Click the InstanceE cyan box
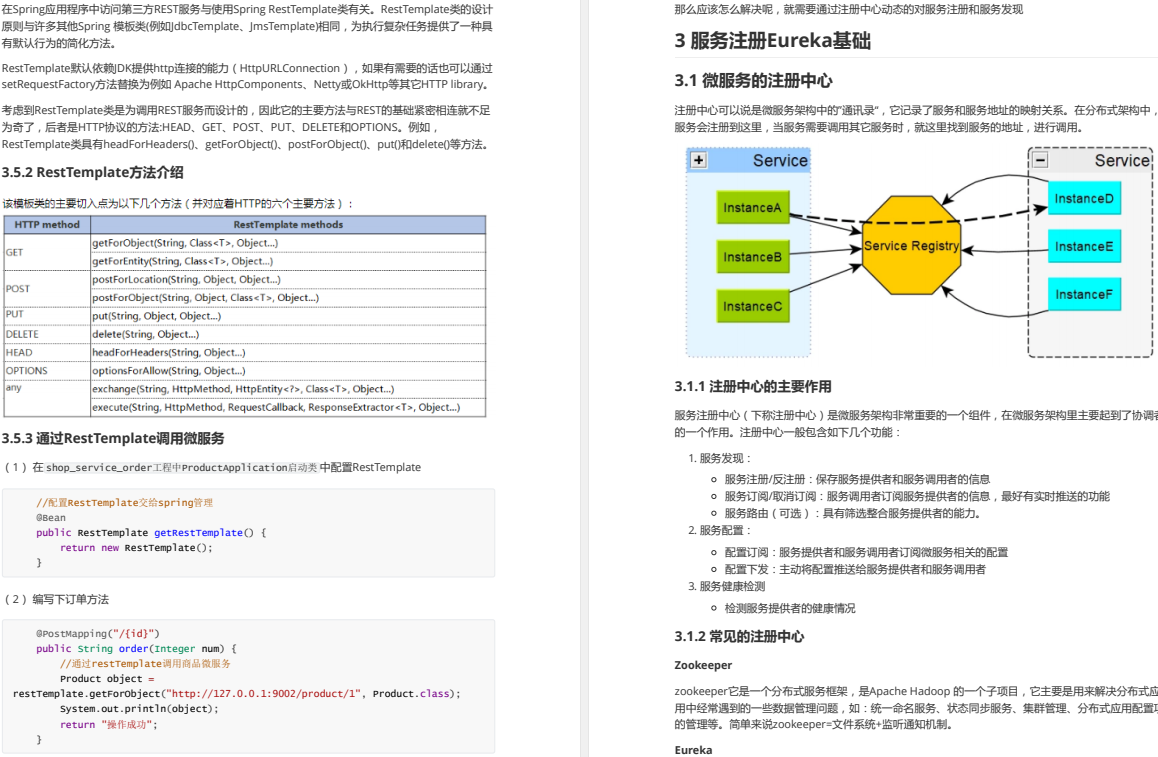1158x757 pixels. tap(1083, 246)
